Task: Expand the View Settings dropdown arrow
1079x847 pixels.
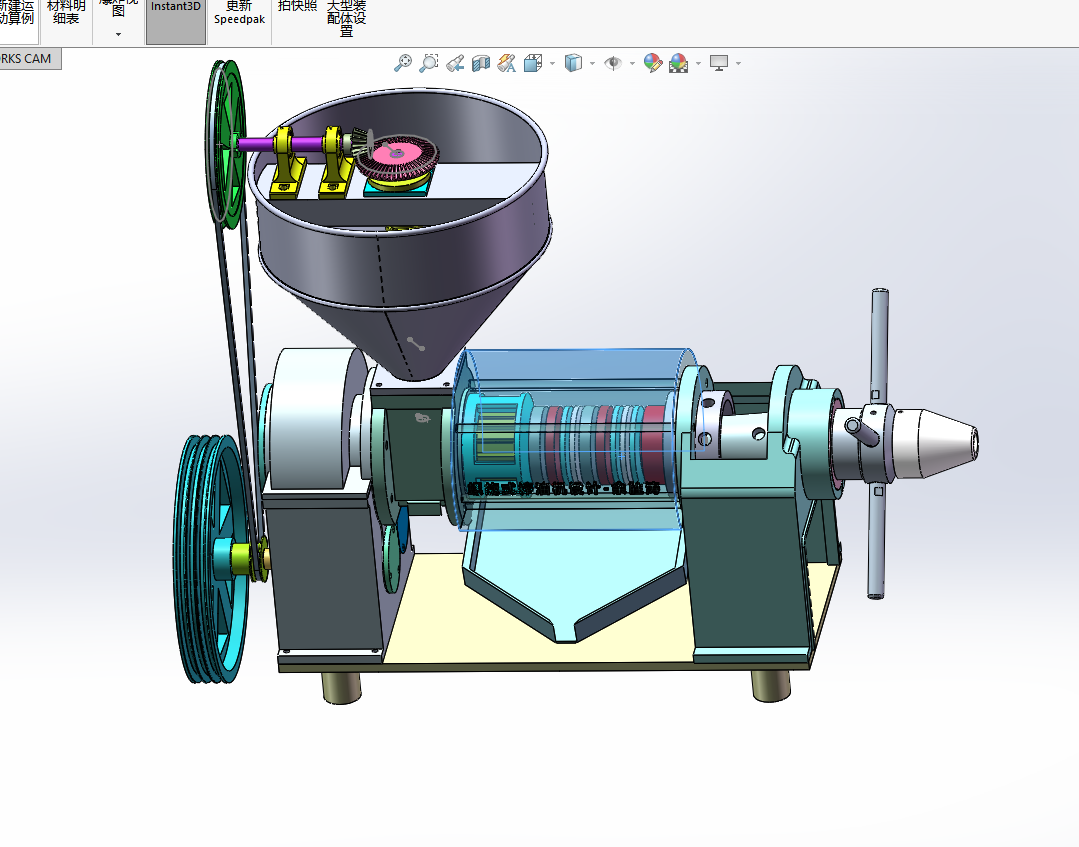Action: [738, 63]
